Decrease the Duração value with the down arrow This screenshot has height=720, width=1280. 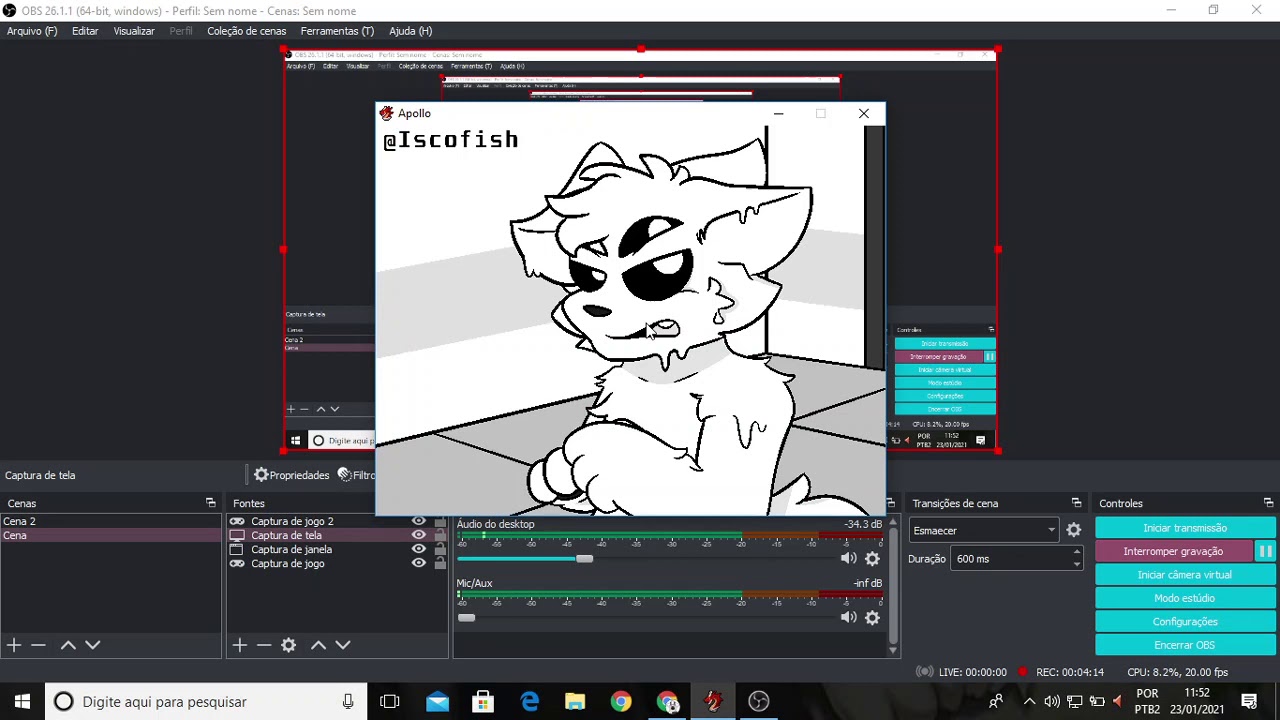coord(1076,564)
